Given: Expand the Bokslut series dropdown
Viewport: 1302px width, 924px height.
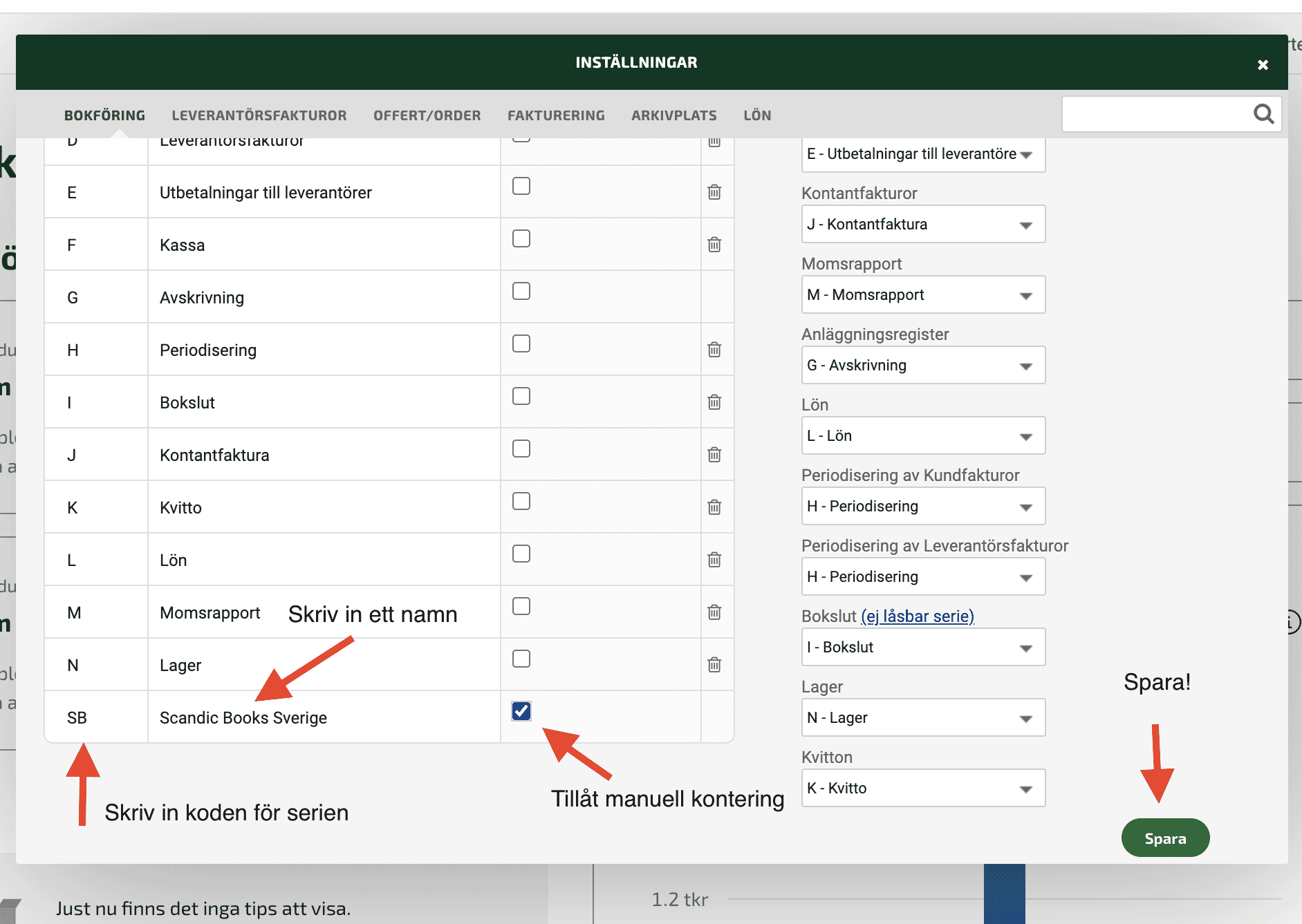Looking at the screenshot, I should tap(923, 647).
